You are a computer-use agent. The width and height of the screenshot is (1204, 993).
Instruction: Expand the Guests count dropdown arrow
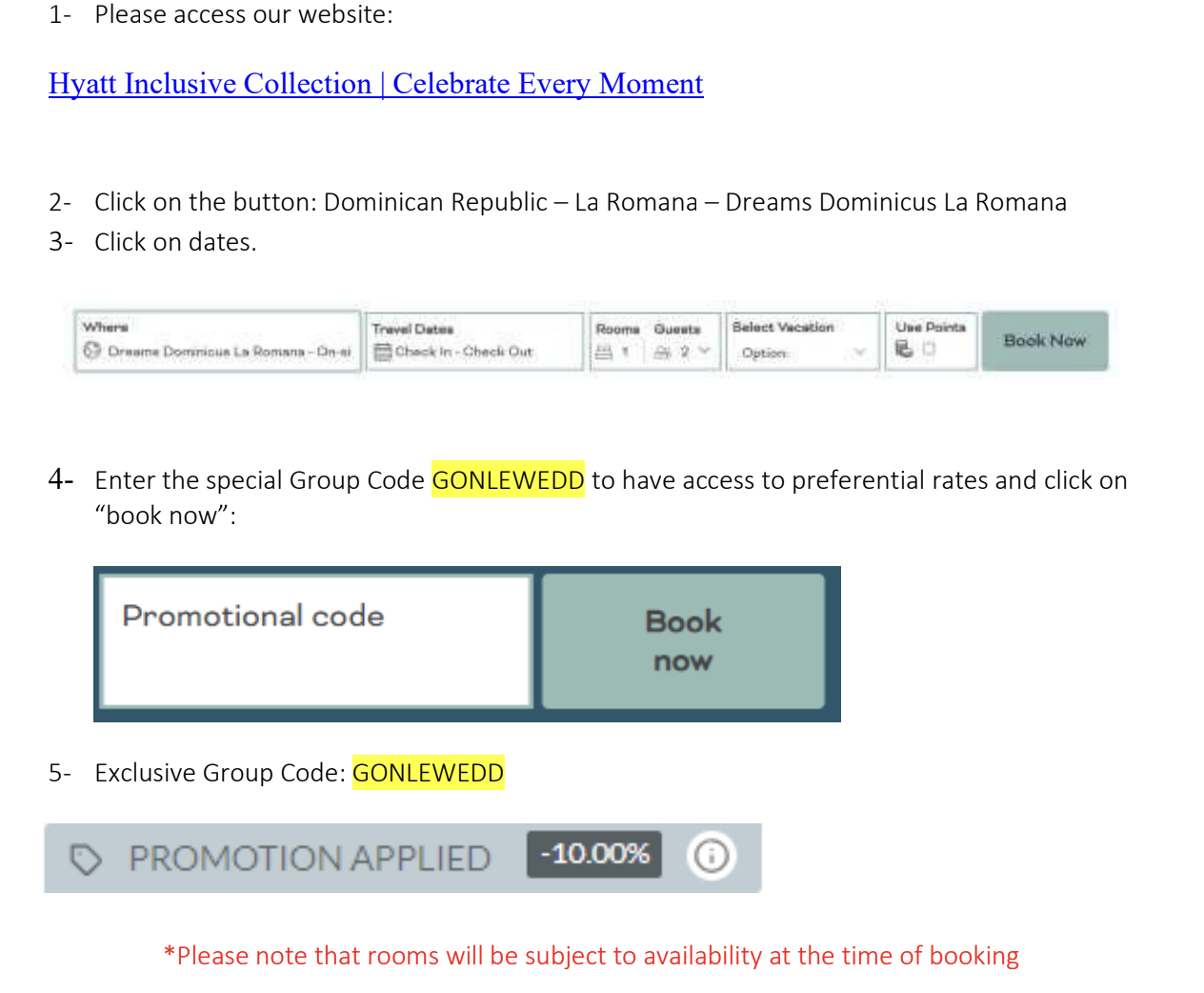point(704,351)
